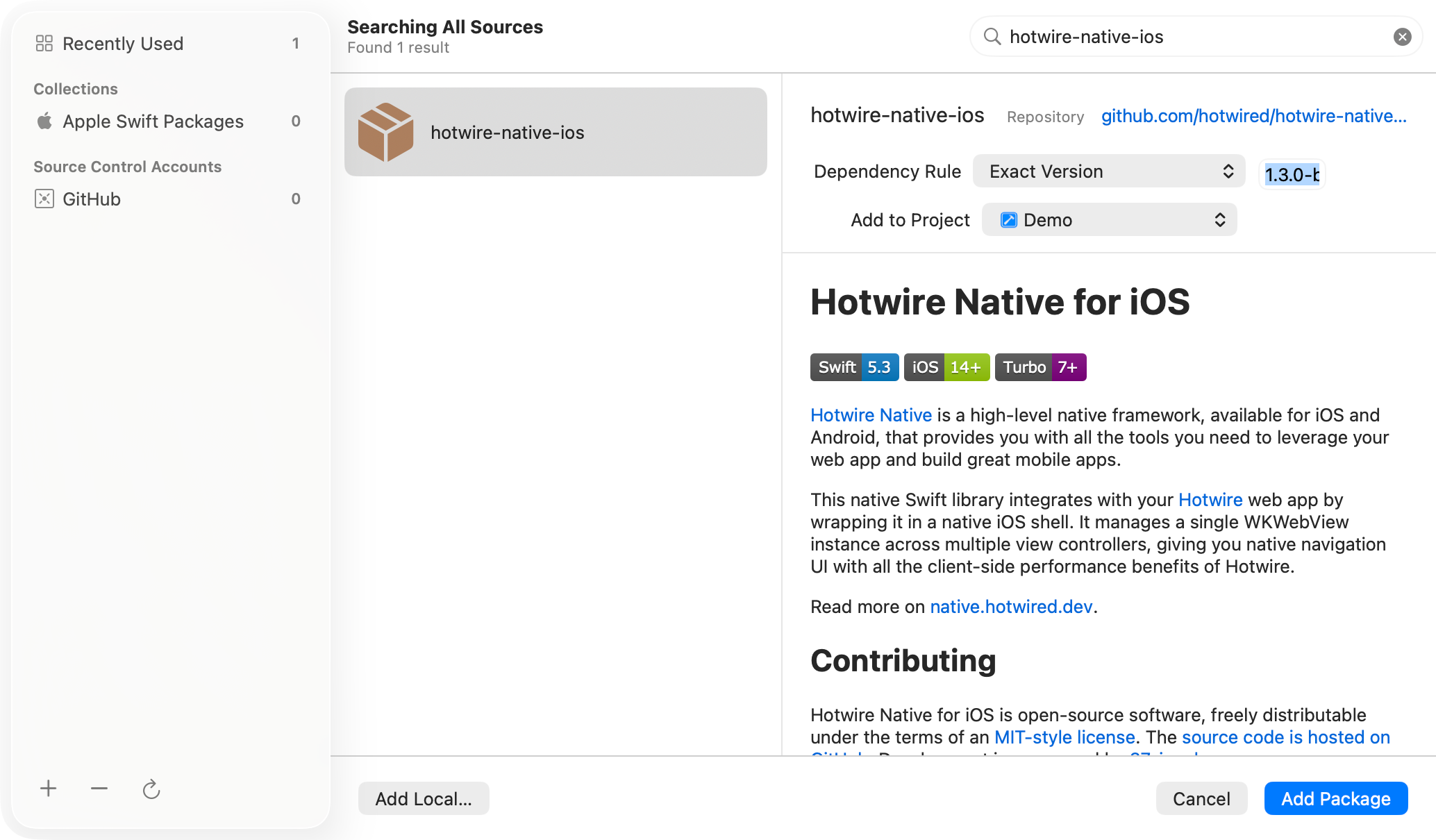Click the Apple logo icon in Collections

pyautogui.click(x=44, y=121)
